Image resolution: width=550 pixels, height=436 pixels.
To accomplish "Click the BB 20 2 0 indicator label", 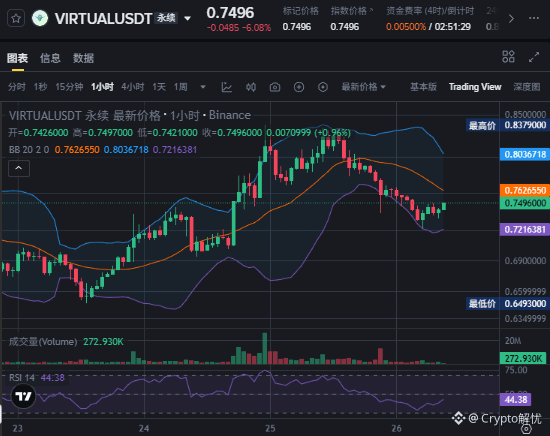I will [29, 150].
